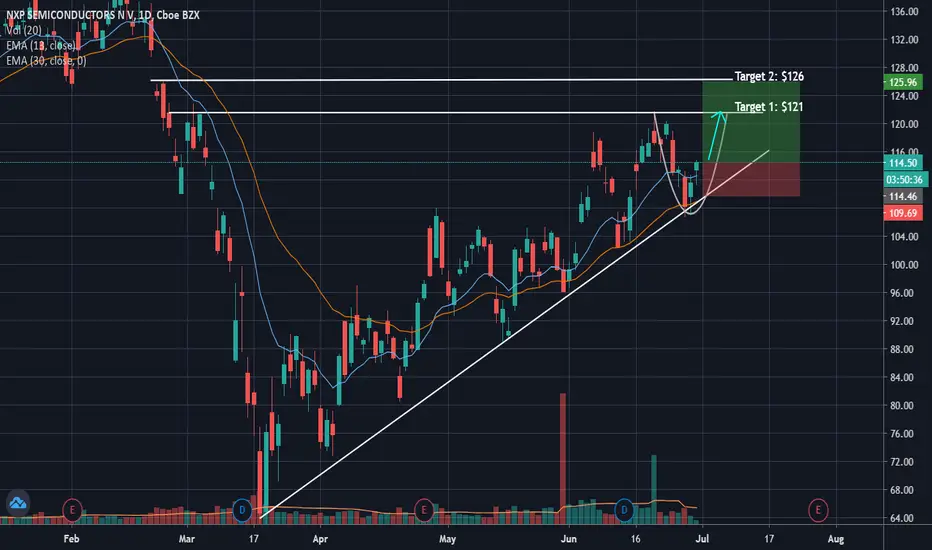
Task: Select the red stop-loss zone of long position
Action: pos(751,179)
